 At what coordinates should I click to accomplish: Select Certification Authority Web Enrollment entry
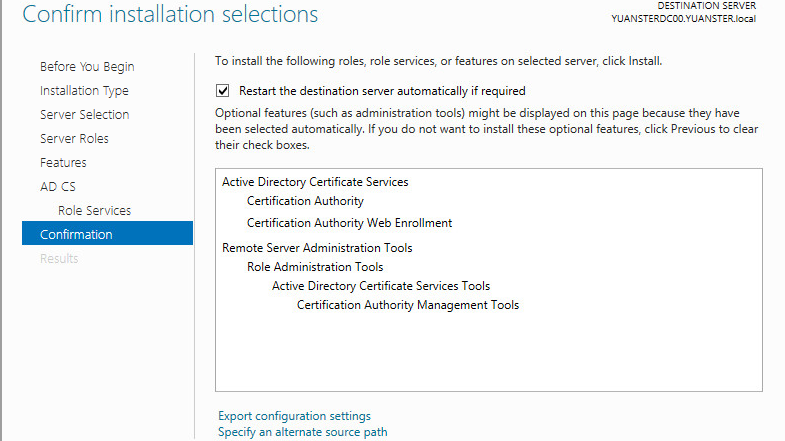tap(349, 223)
